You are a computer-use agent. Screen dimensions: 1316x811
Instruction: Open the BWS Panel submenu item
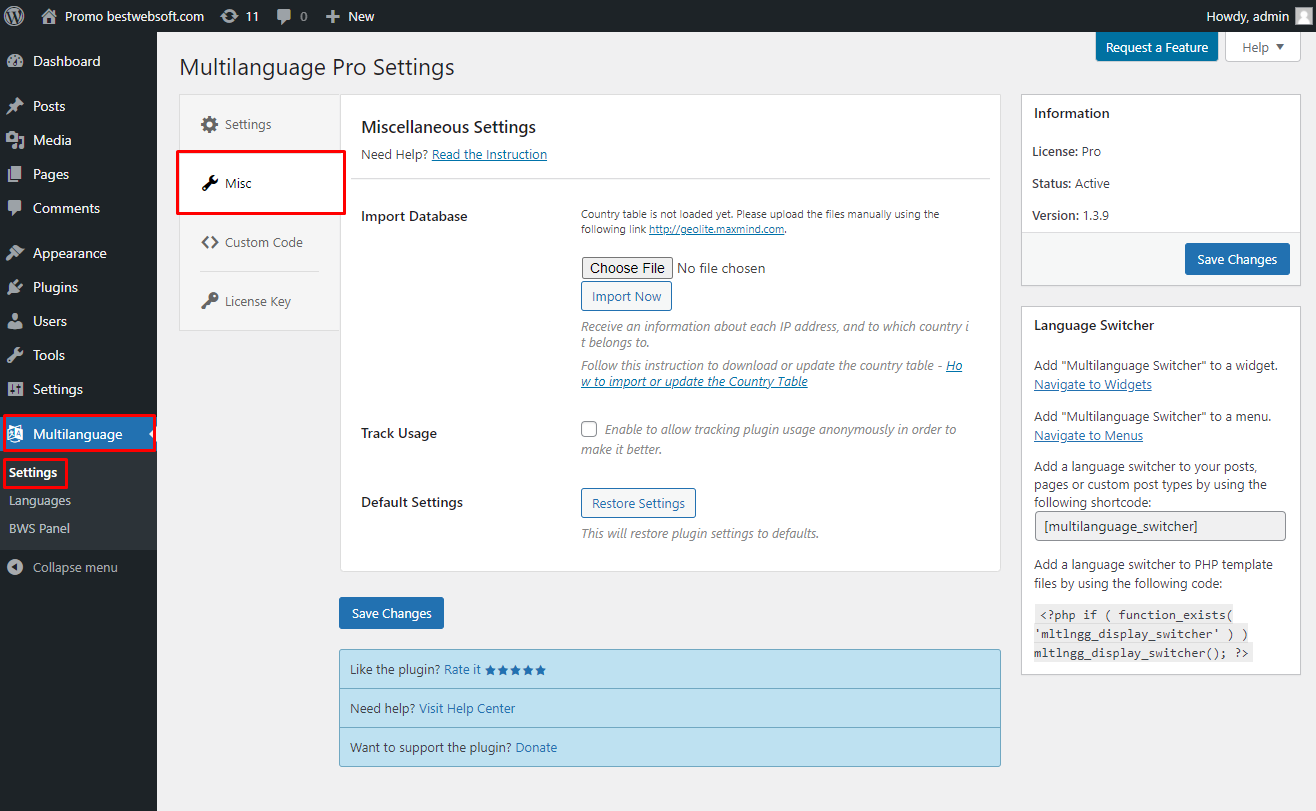(40, 528)
